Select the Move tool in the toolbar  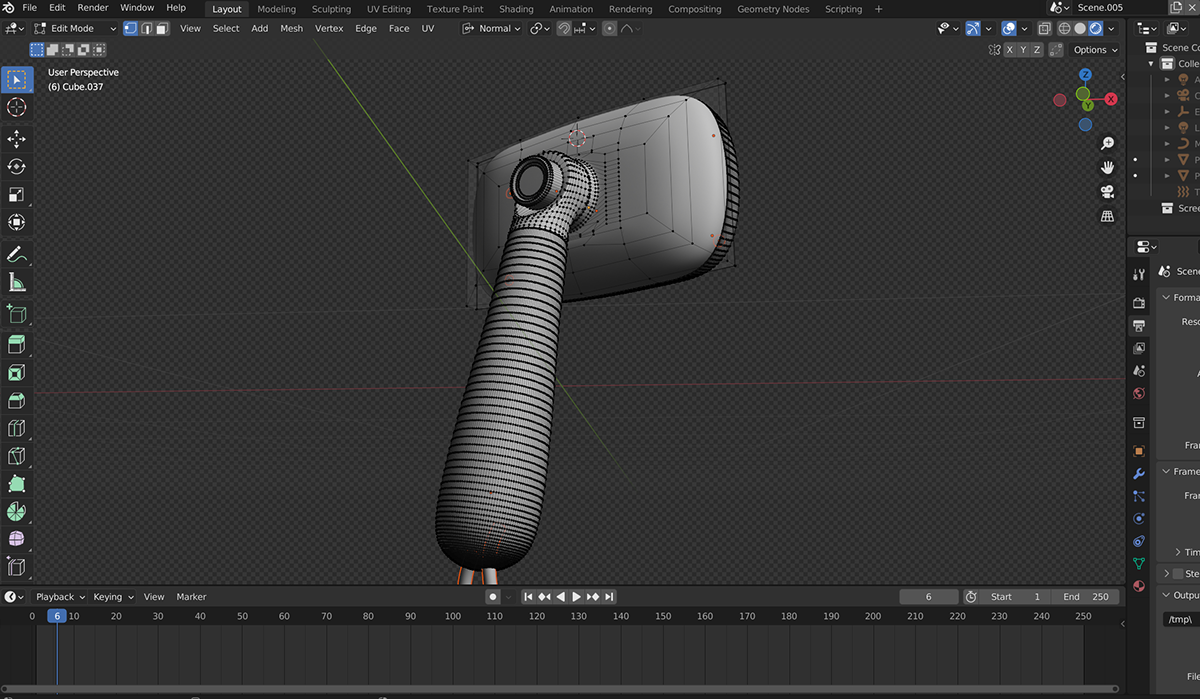pyautogui.click(x=16, y=139)
